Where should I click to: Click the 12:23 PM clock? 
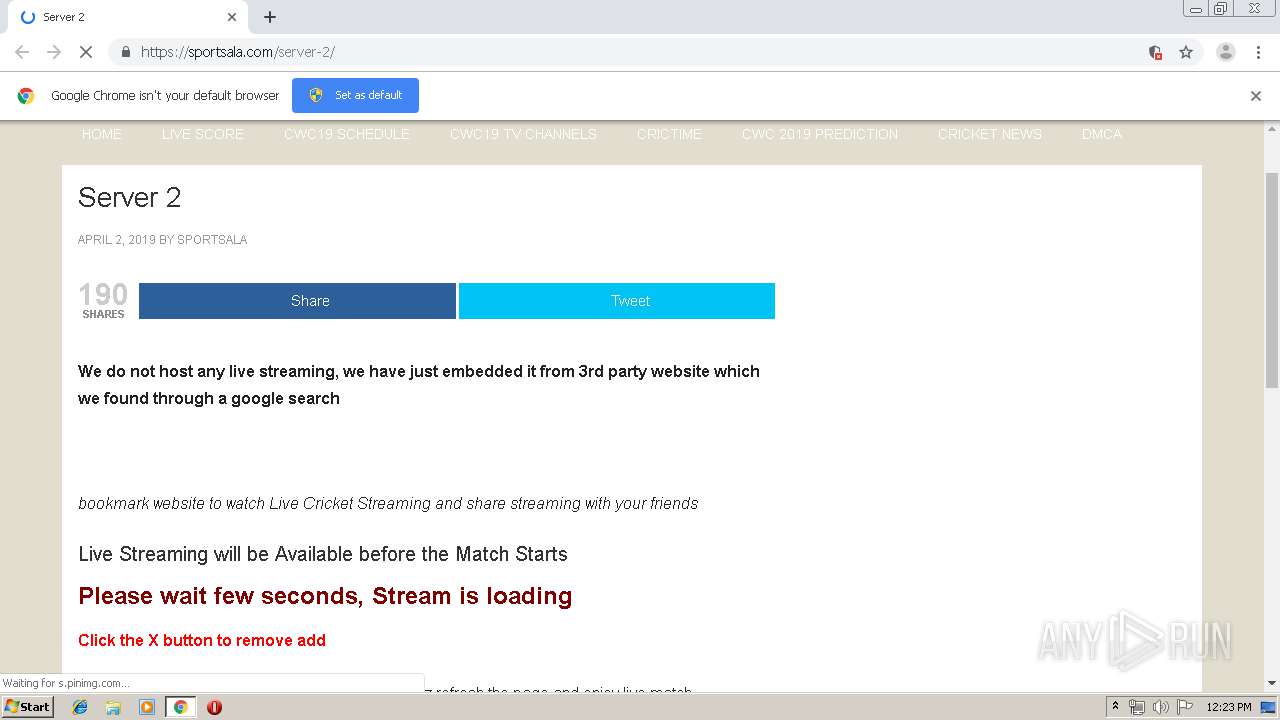(x=1229, y=707)
